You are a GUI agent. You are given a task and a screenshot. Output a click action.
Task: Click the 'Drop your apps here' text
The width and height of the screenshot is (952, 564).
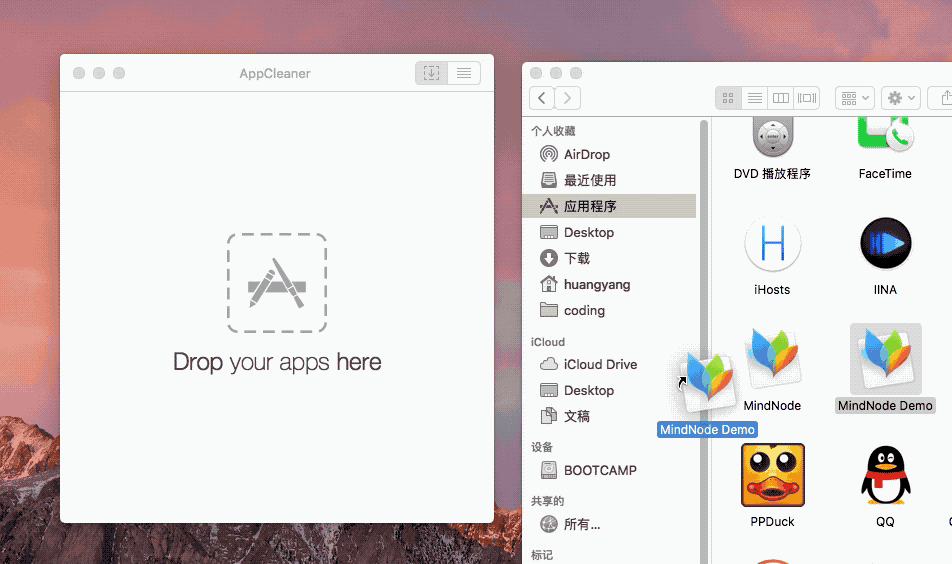277,362
